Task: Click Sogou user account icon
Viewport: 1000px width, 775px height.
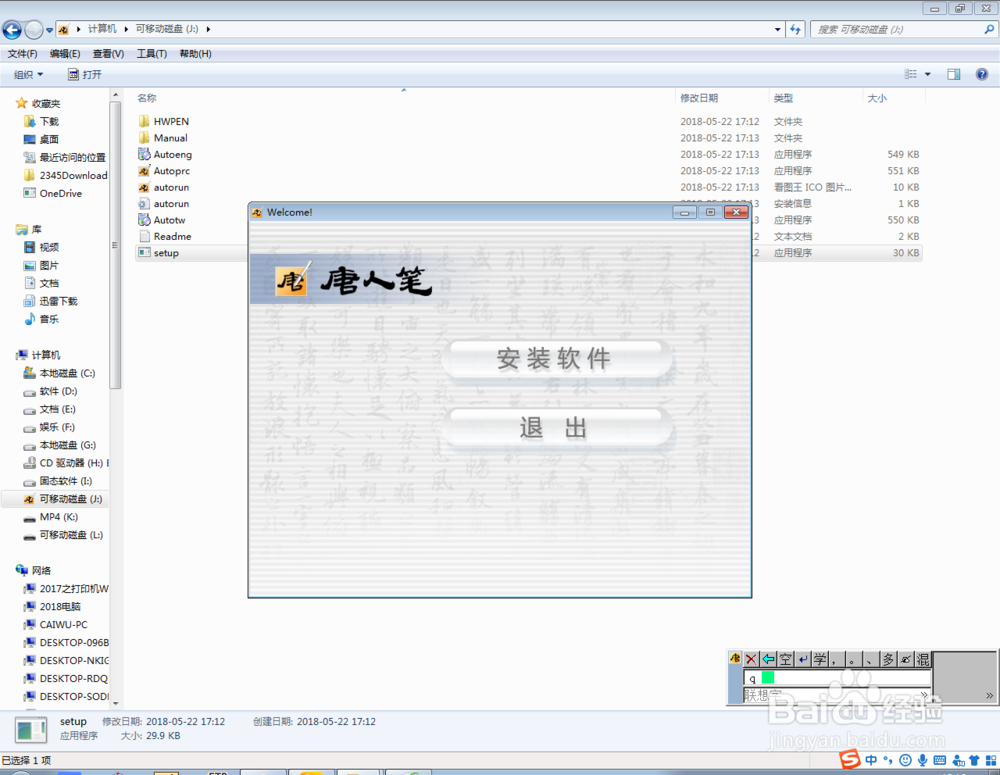Action: [957, 760]
